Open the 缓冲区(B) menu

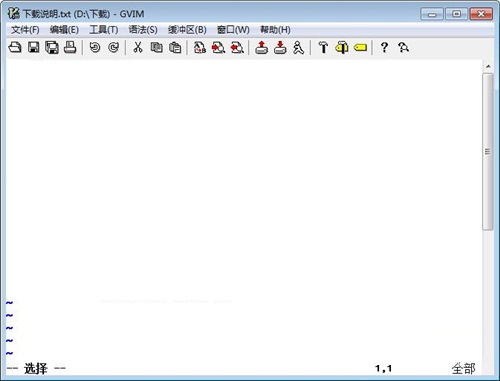[x=187, y=30]
